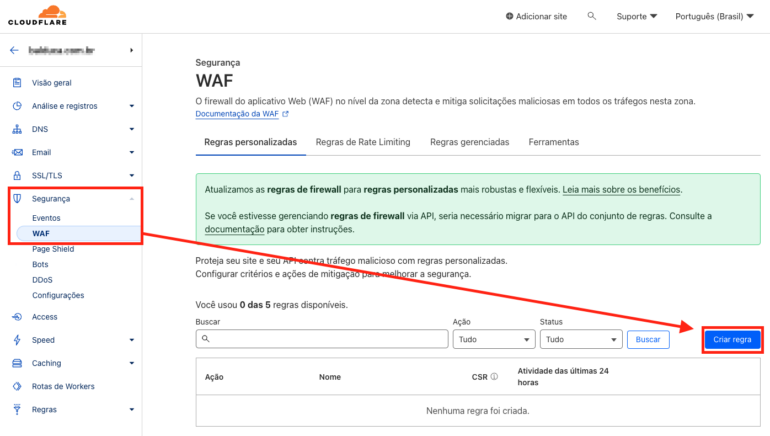Open Page Shield sidebar item
This screenshot has width=770, height=436.
click(53, 249)
